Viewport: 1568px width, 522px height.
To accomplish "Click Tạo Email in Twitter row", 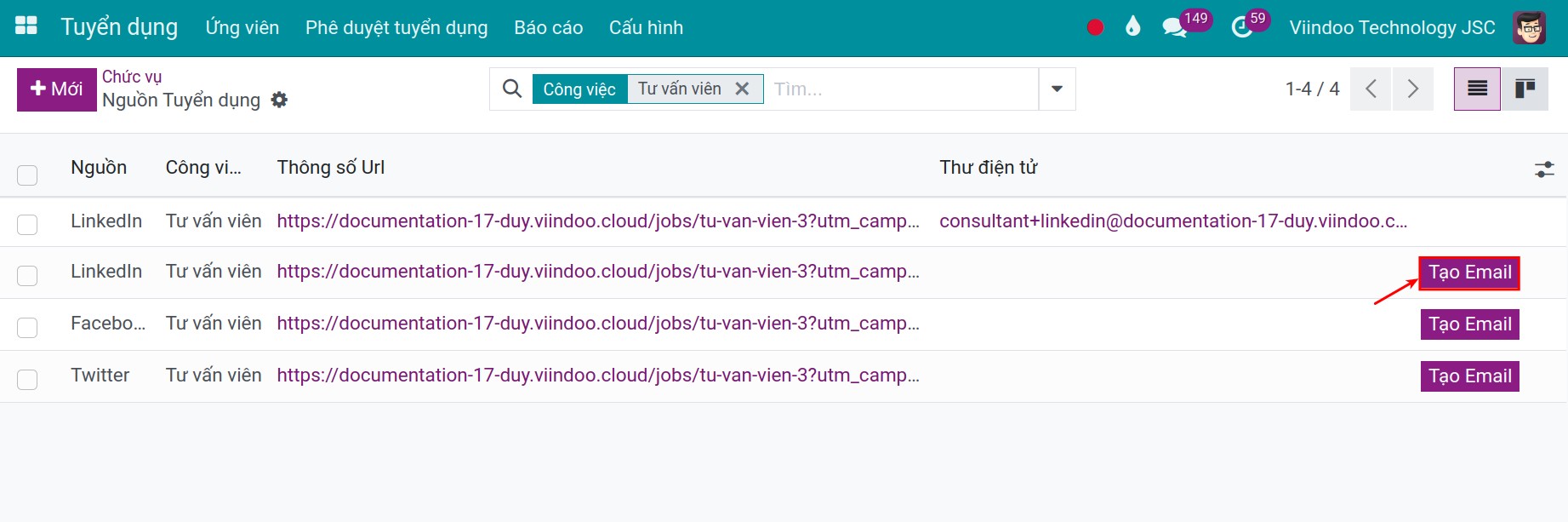I will point(1469,376).
